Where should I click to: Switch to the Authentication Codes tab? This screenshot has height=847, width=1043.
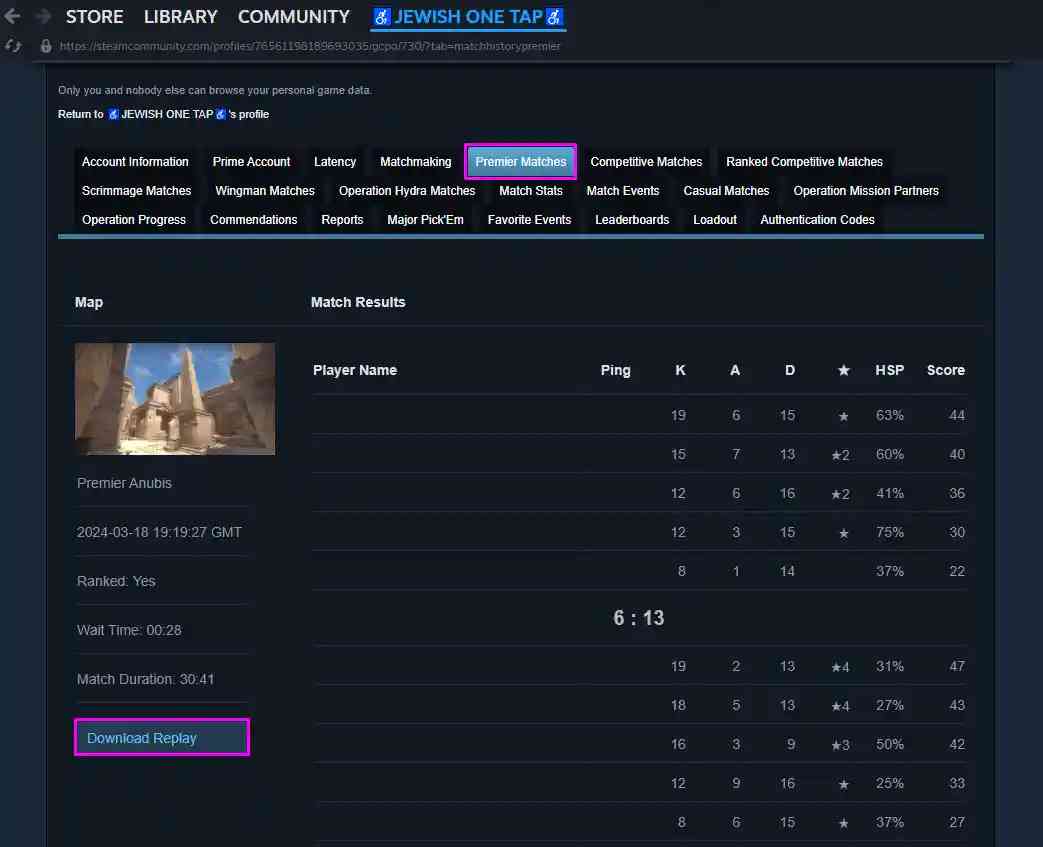[x=817, y=220]
